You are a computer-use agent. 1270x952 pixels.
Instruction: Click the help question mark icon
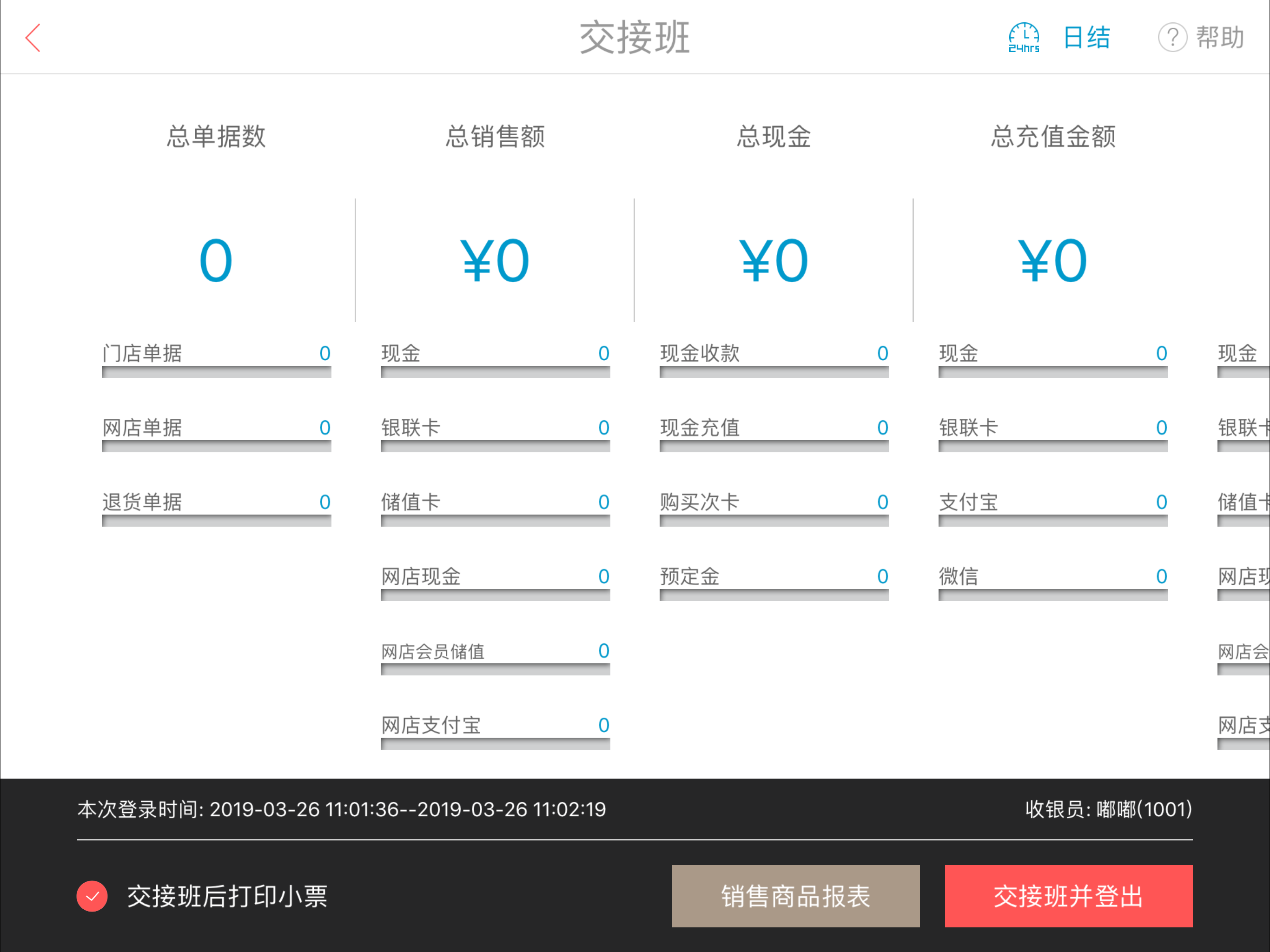[1172, 38]
